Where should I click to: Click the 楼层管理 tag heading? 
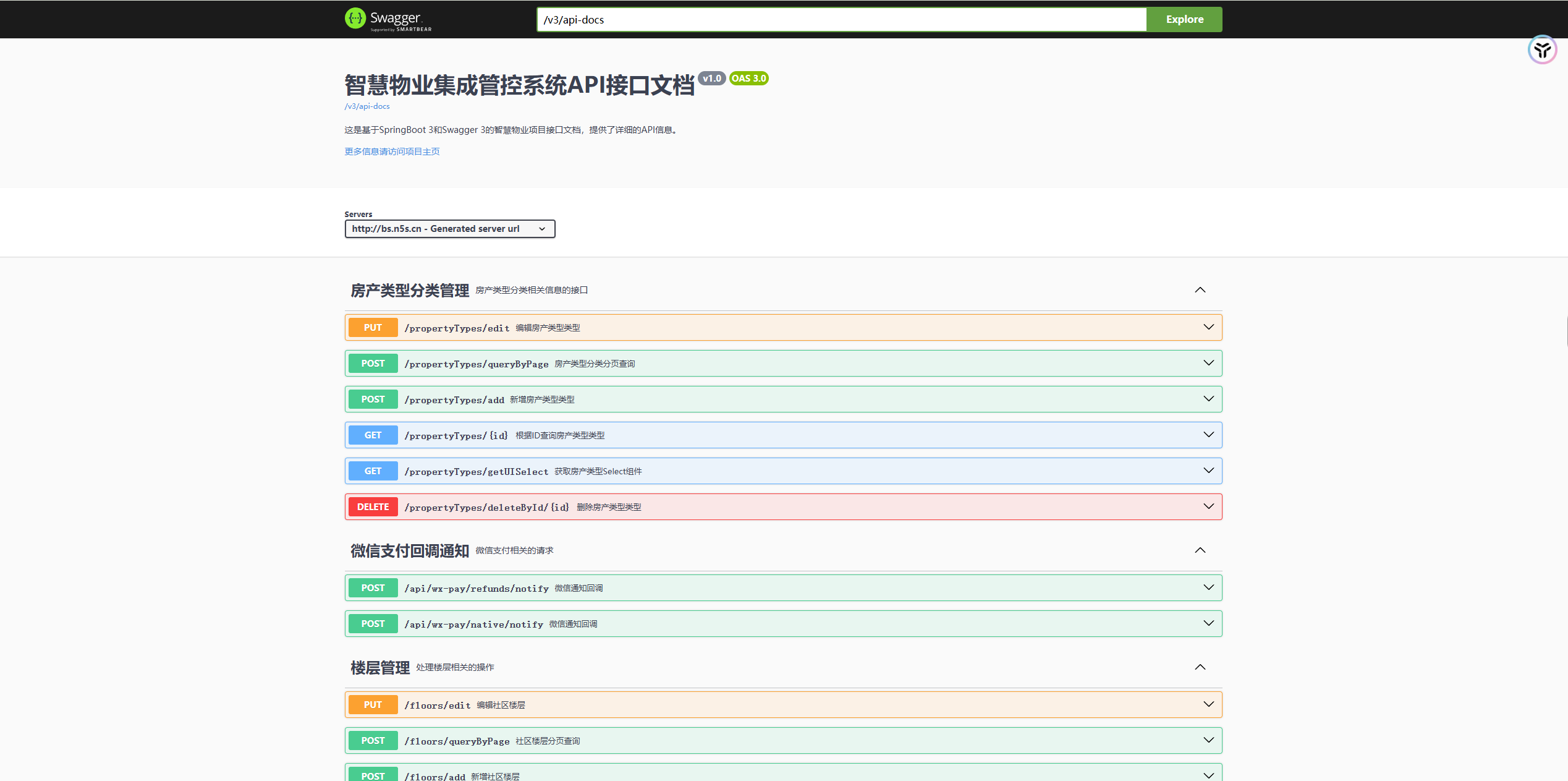tap(380, 668)
